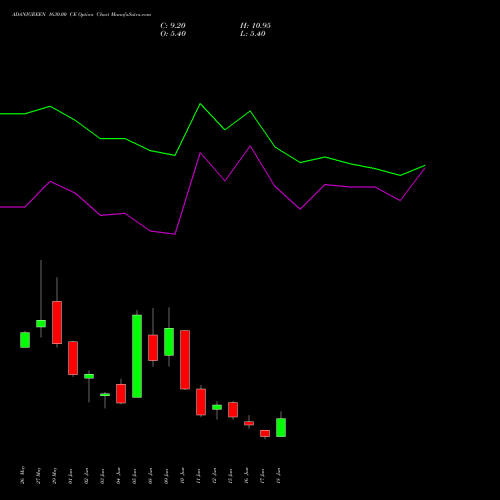Click the 05 Jun date label
The image size is (500, 500).
[135, 476]
